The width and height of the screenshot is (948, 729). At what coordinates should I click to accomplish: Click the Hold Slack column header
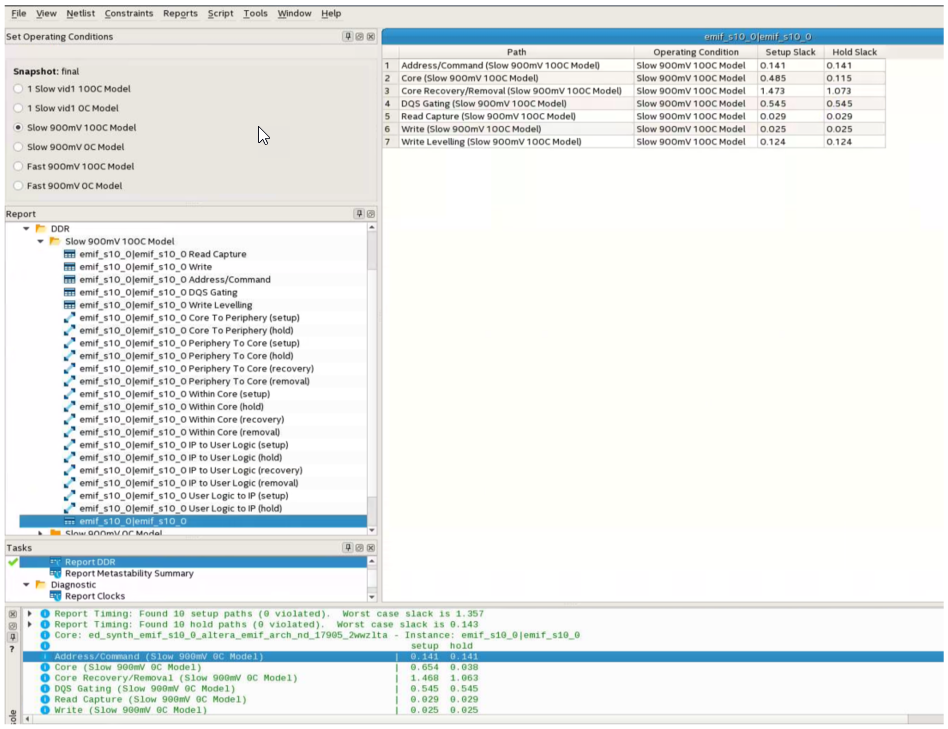pyautogui.click(x=854, y=52)
